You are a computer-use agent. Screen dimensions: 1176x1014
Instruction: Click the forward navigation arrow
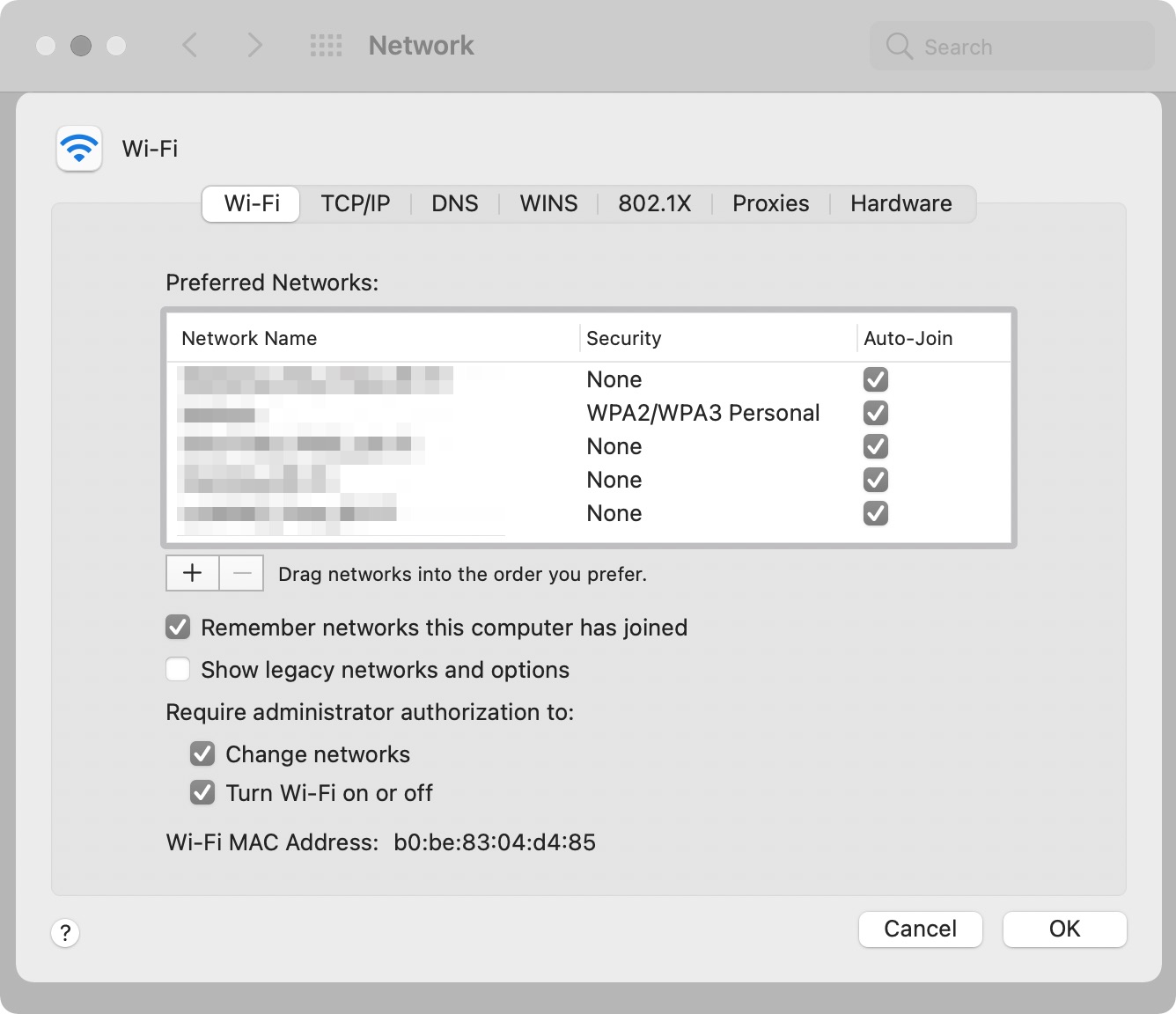coord(254,45)
